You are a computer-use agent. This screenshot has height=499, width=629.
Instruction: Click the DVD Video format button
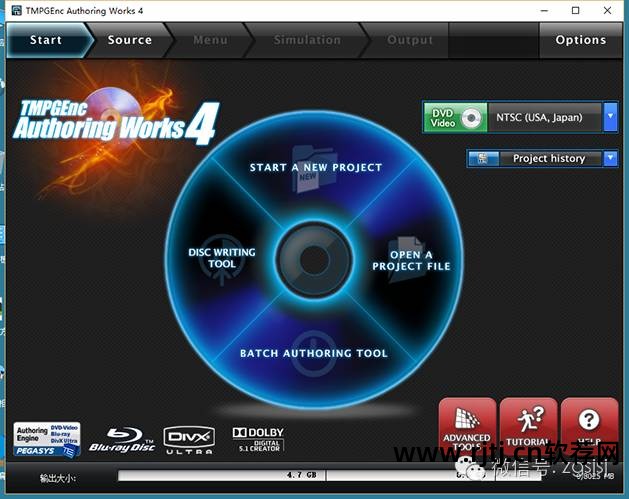tap(455, 118)
